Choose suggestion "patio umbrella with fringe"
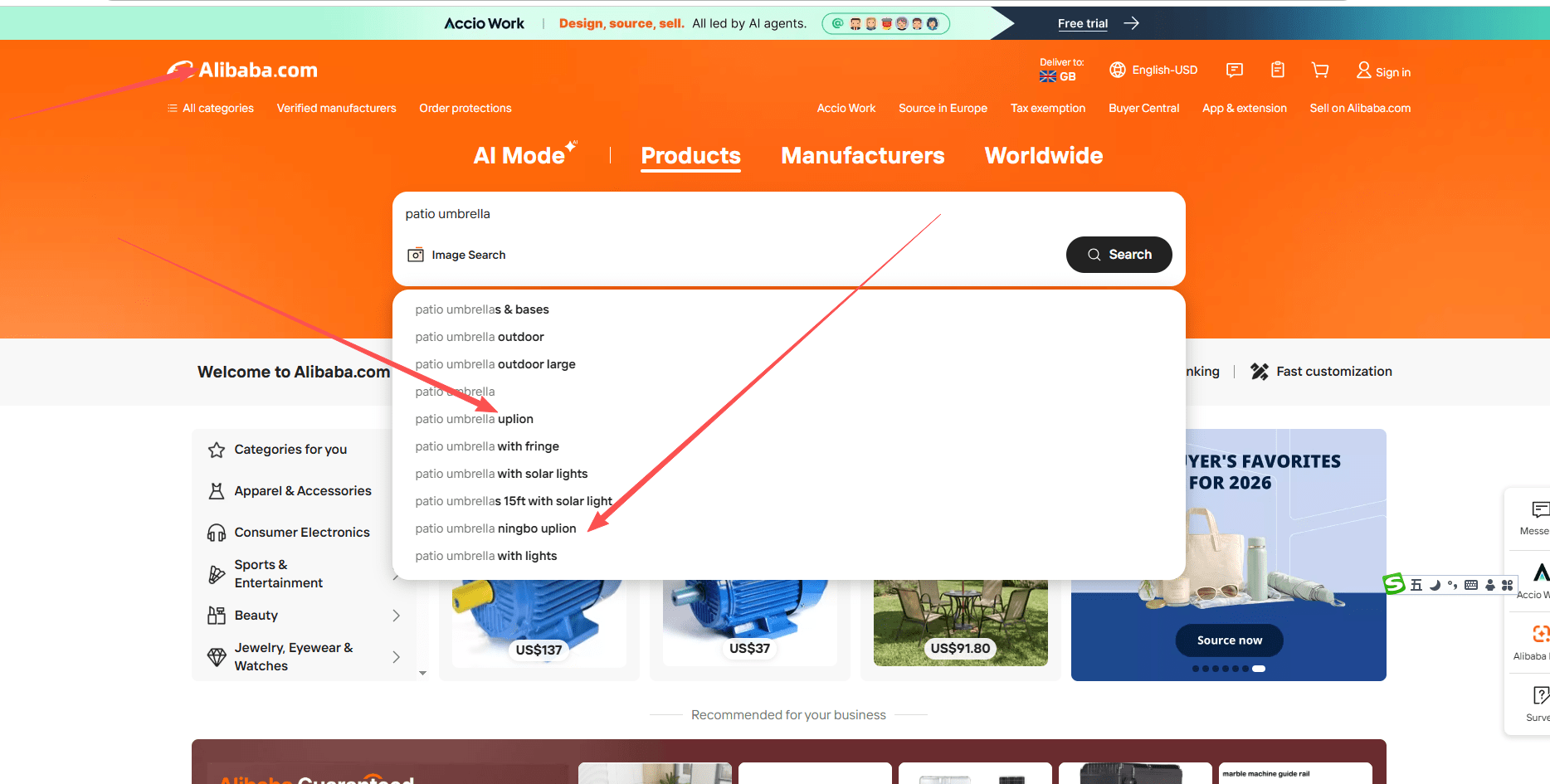 788,446
